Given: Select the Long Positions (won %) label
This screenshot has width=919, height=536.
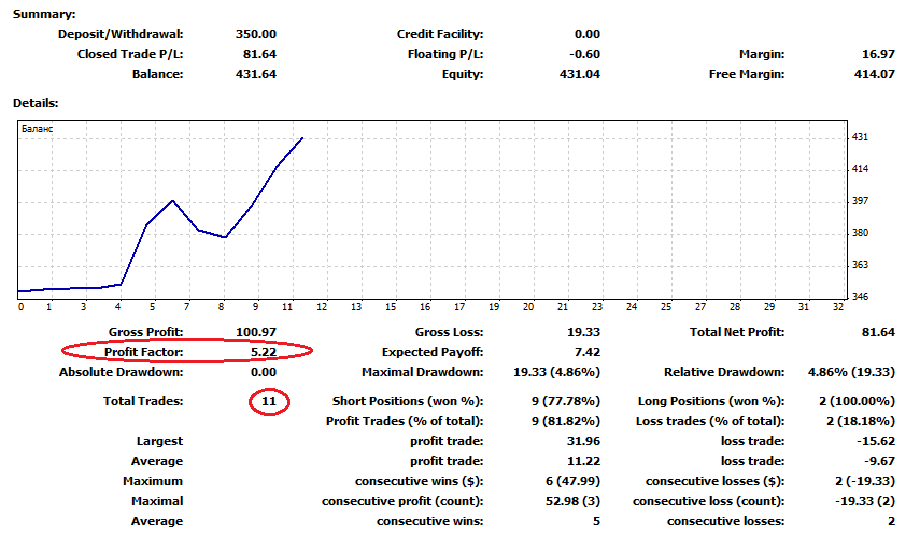Looking at the screenshot, I should click(711, 401).
